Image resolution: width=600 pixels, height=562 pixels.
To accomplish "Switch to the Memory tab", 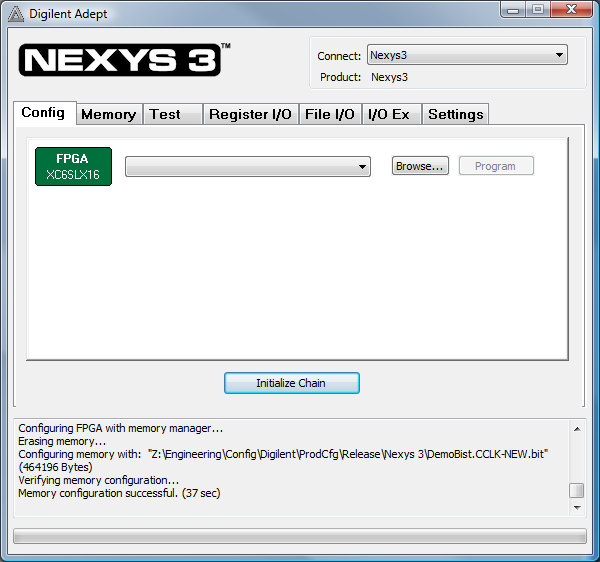I will tap(109, 114).
